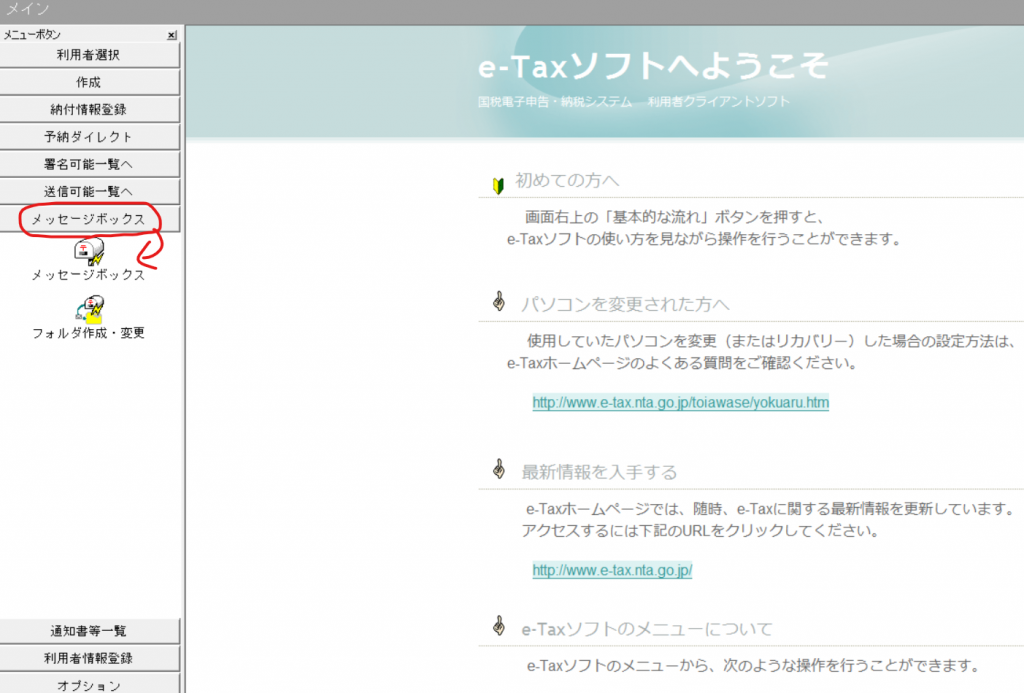
Task: Open the 予納ダイレクト menu button
Action: coord(89,137)
